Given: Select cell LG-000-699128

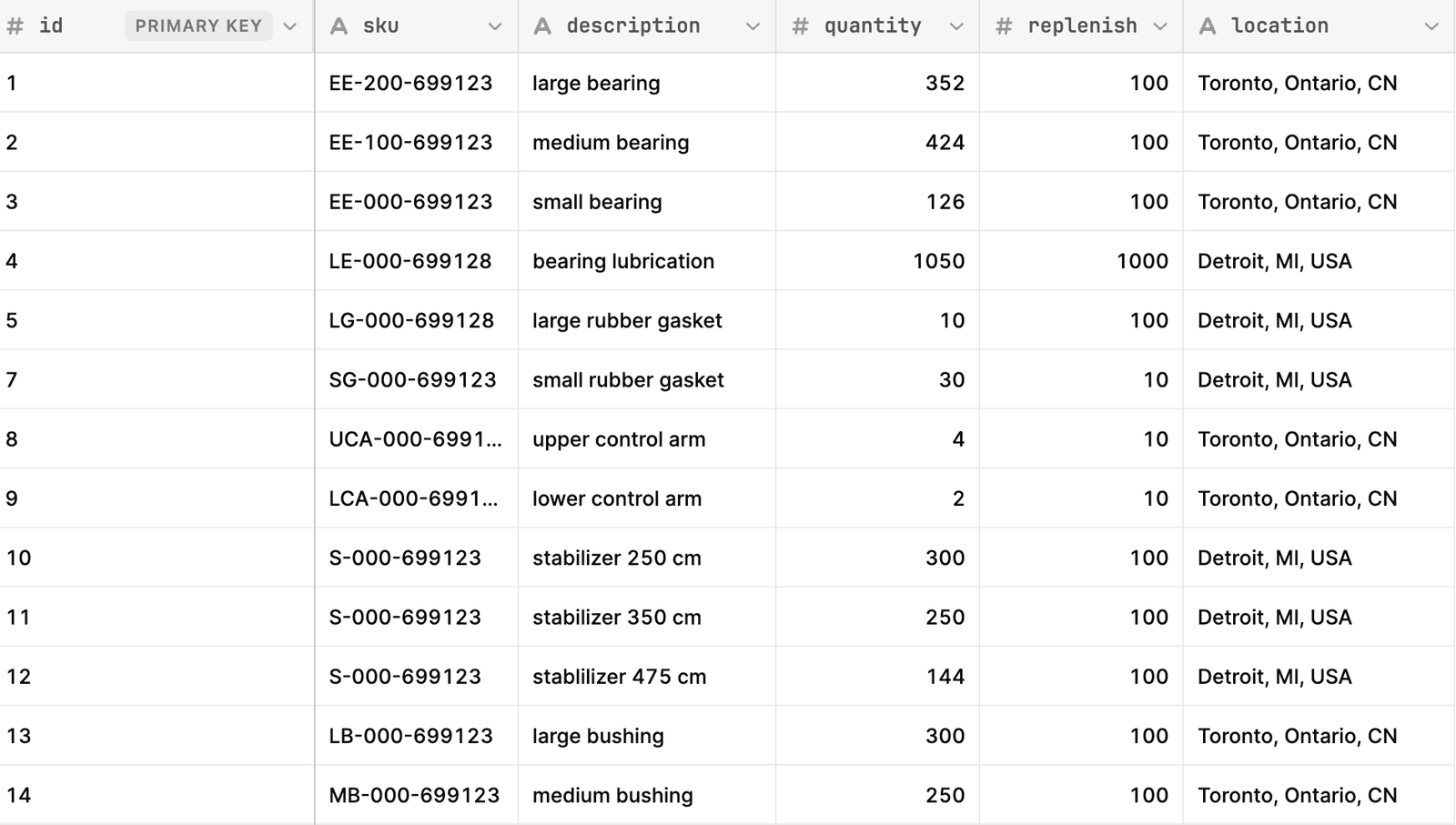Looking at the screenshot, I should 417,320.
